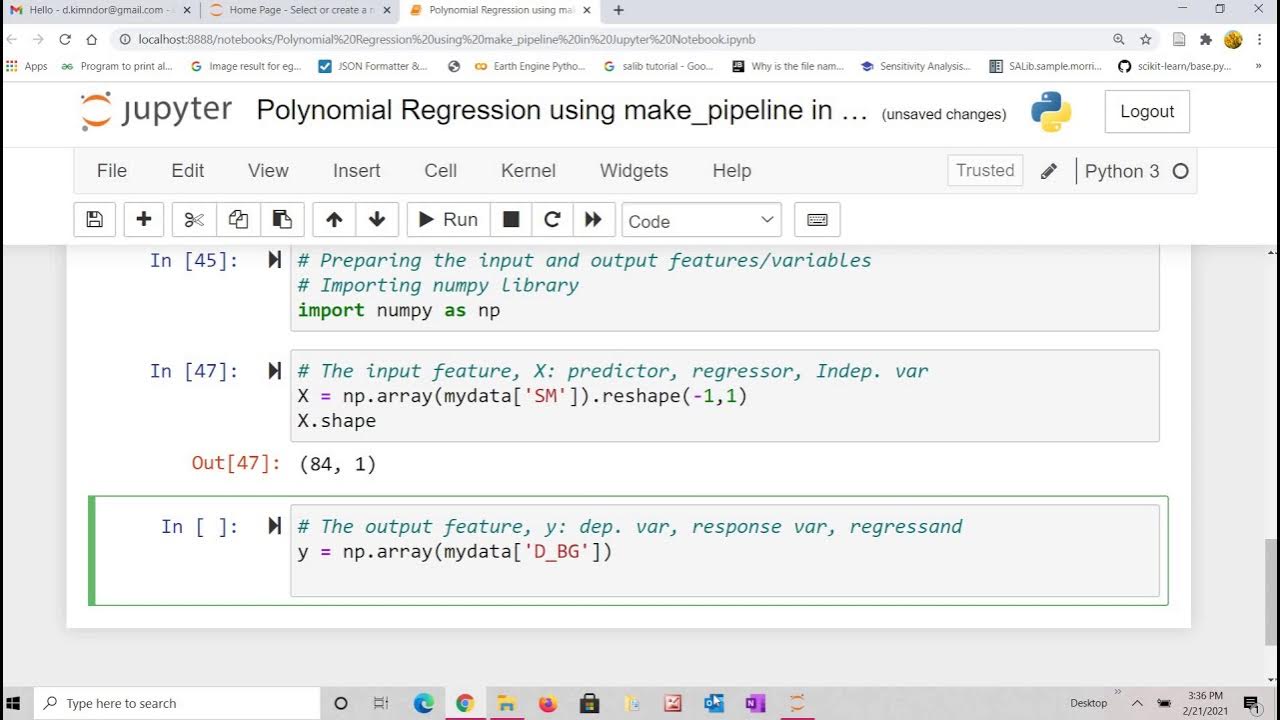The image size is (1280, 720).
Task: Open the Sensitivity Analysis bookmark
Action: coord(916,66)
